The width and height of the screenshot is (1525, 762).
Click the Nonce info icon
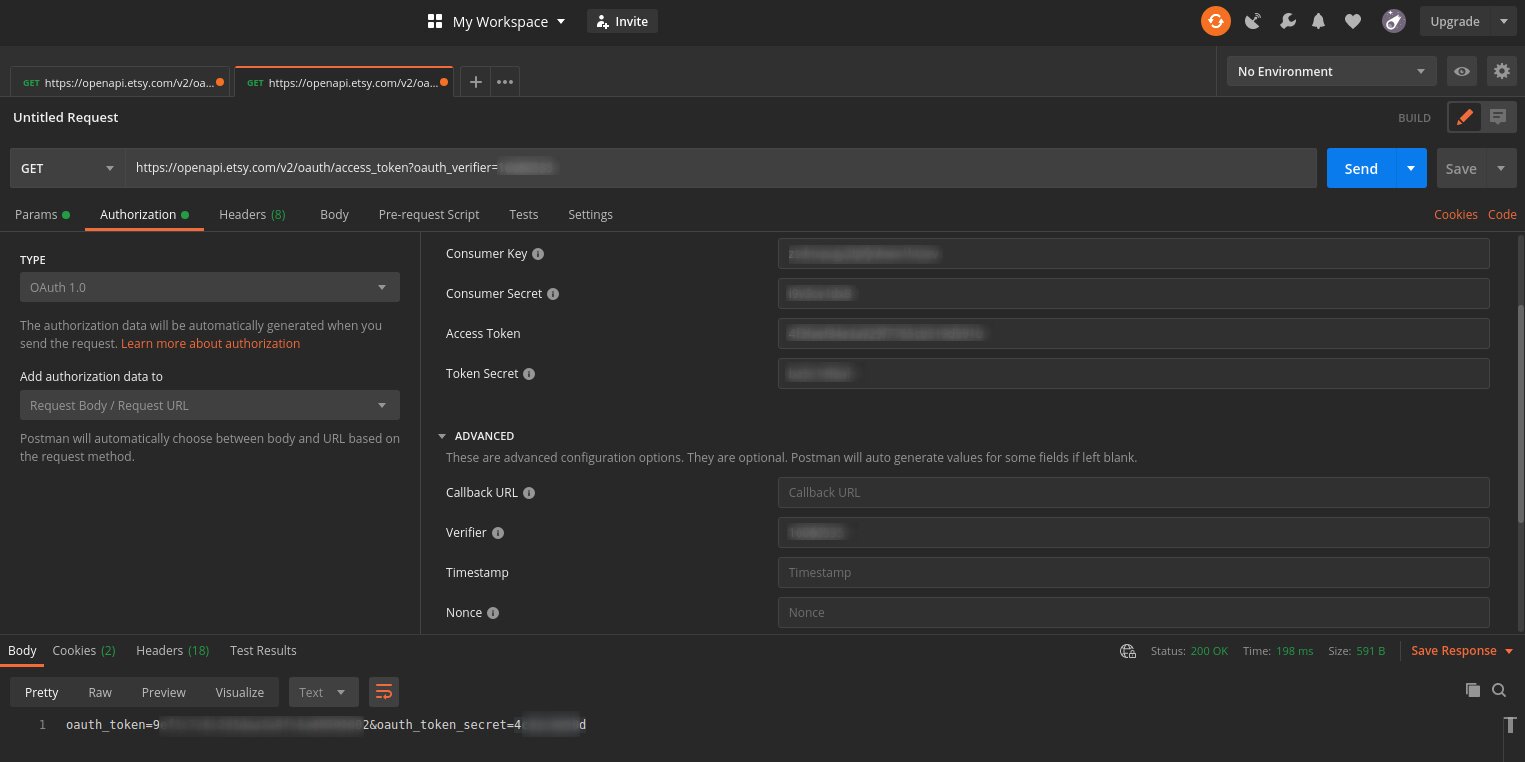click(x=493, y=613)
